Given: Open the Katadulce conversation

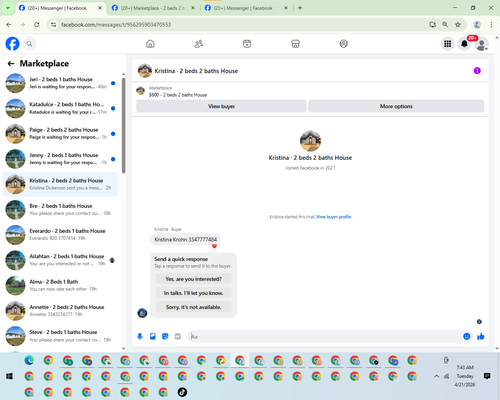Looking at the screenshot, I should pos(60,108).
